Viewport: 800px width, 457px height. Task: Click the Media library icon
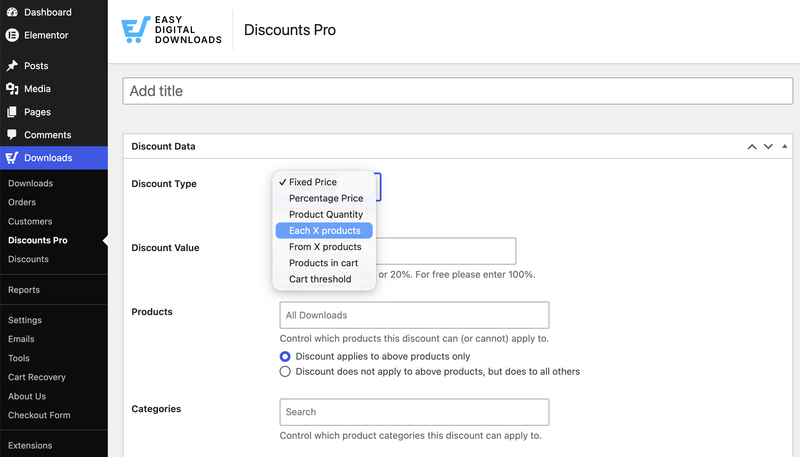click(12, 89)
